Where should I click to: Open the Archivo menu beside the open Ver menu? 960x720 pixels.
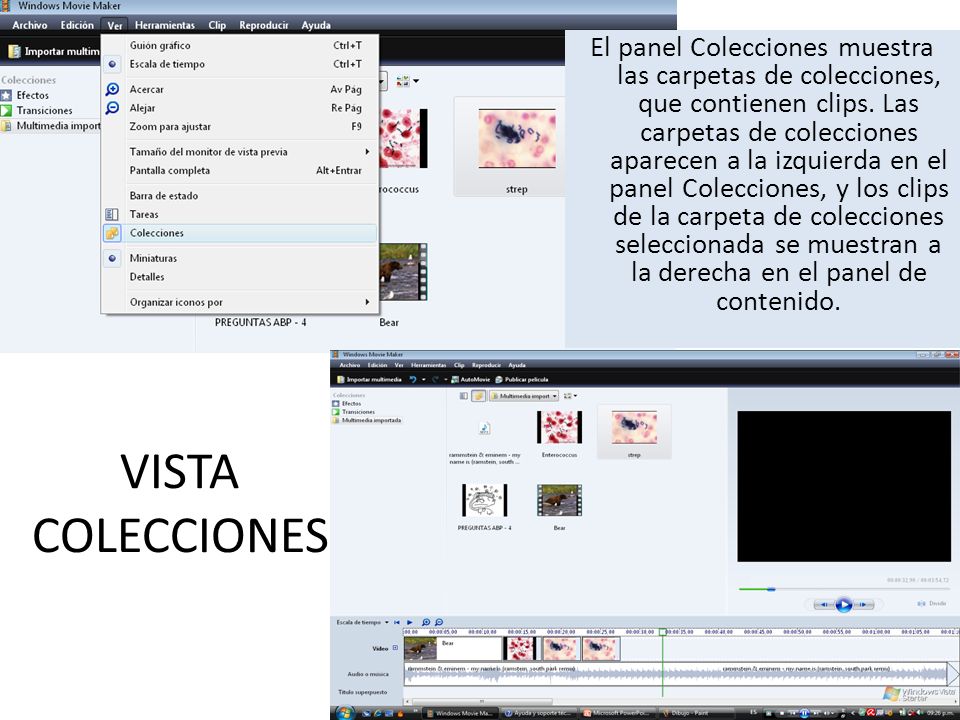click(x=29, y=25)
